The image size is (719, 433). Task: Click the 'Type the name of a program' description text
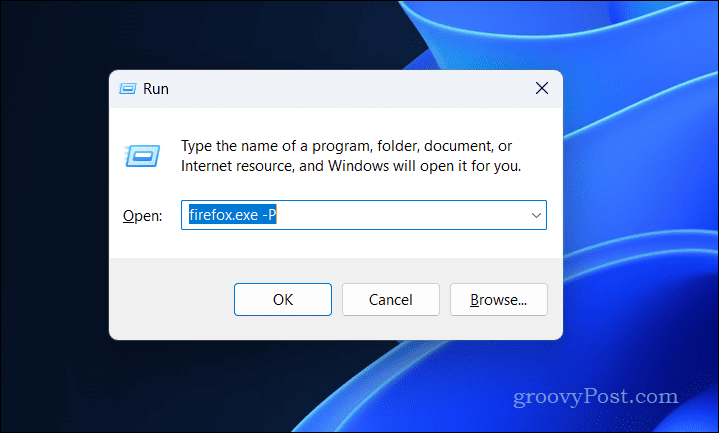(x=351, y=156)
